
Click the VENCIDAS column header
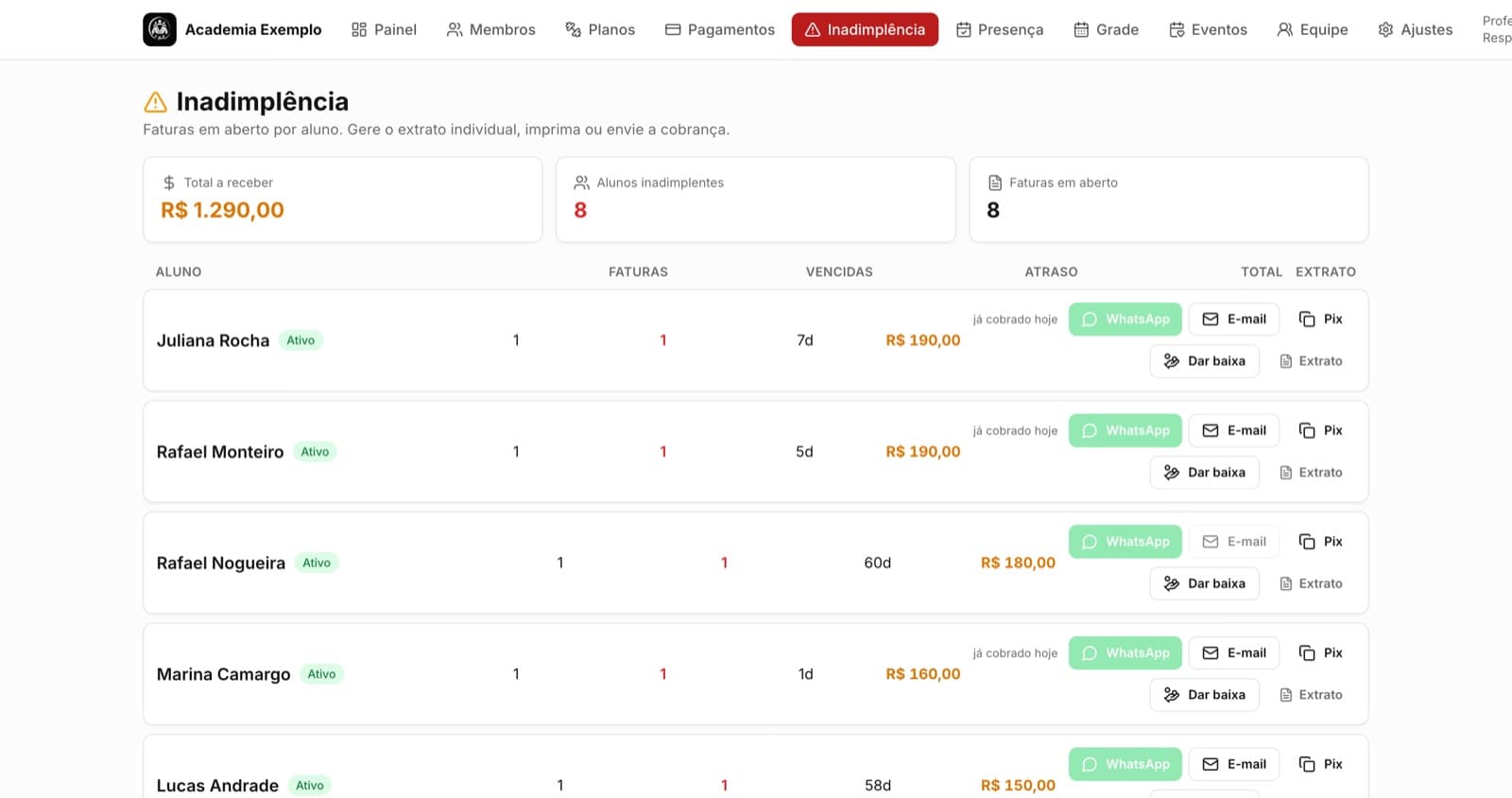pyautogui.click(x=839, y=271)
